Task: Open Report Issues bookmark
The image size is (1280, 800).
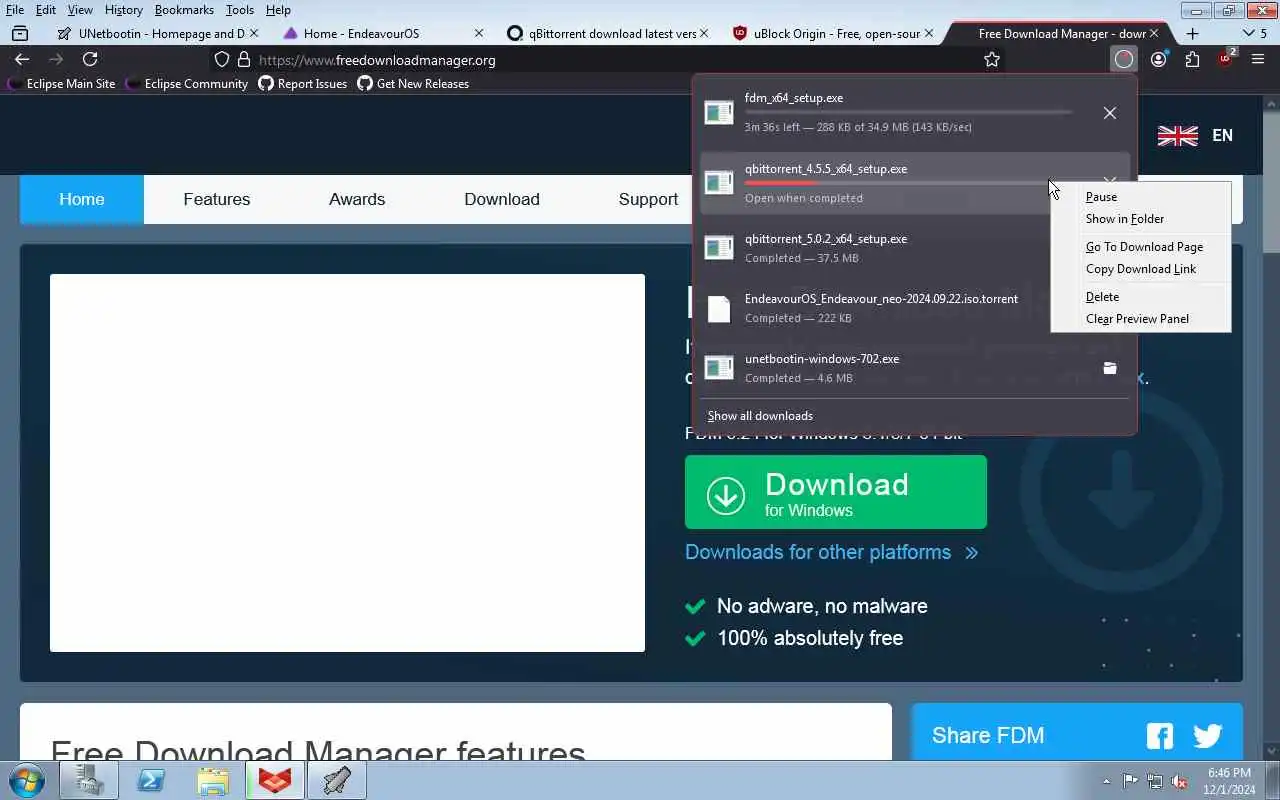Action: coord(302,84)
